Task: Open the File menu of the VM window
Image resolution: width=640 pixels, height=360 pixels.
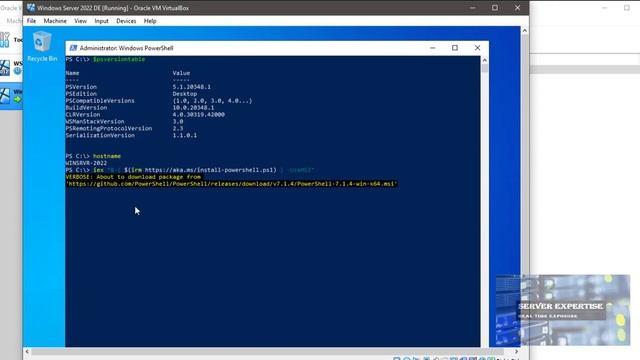Action: click(x=31, y=21)
